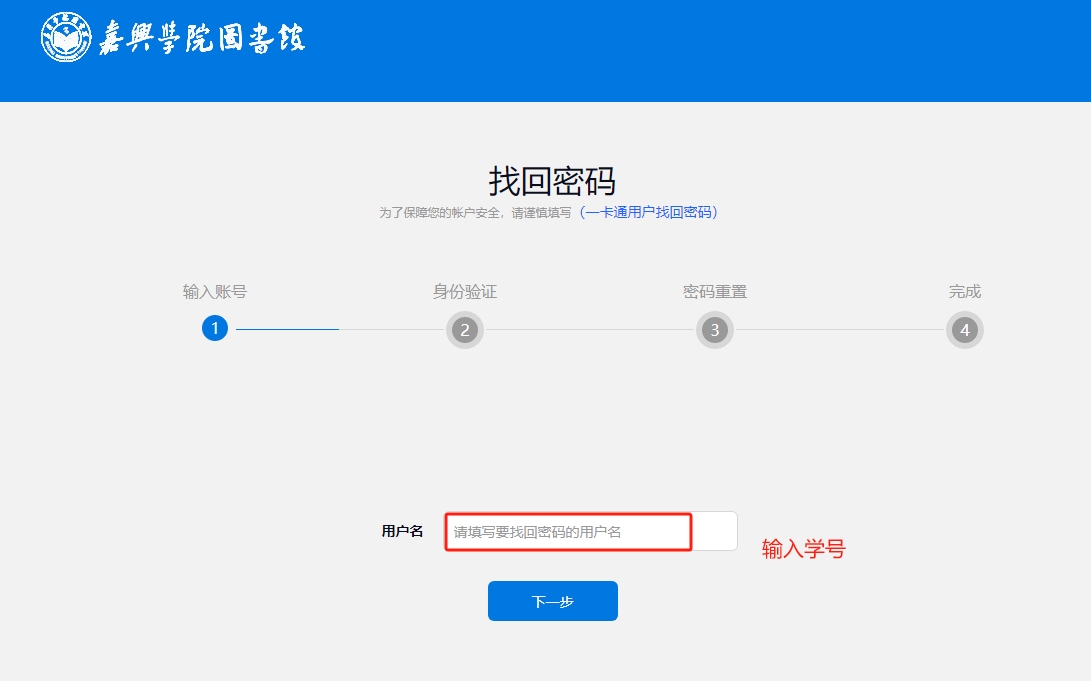Click the 嘉兴学院图书馆 calligraphy title text
Viewport: 1091px width, 681px height.
click(x=201, y=38)
